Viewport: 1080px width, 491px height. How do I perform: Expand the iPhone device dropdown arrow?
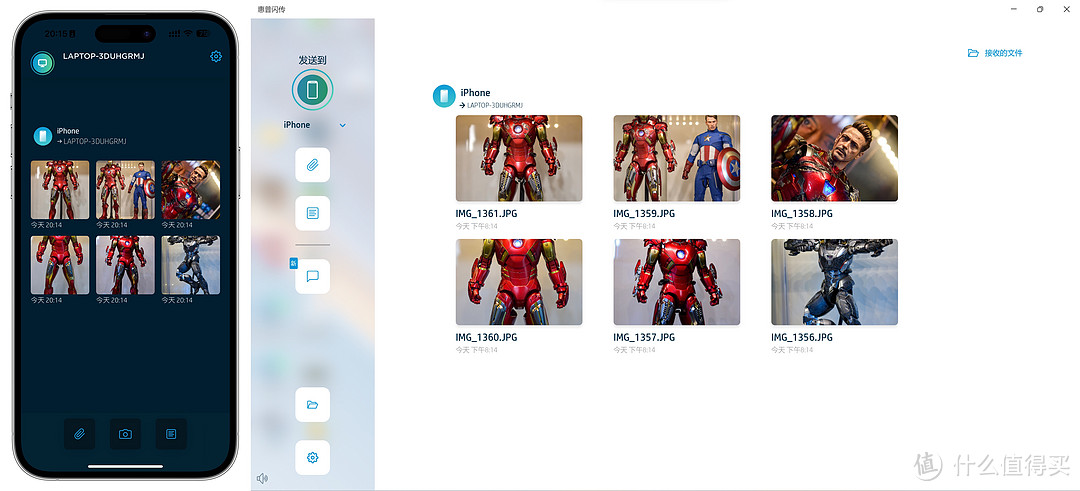click(x=342, y=125)
